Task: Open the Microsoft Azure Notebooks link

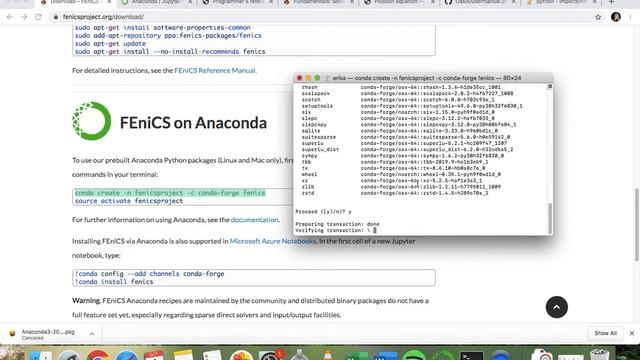Action: 273,241
